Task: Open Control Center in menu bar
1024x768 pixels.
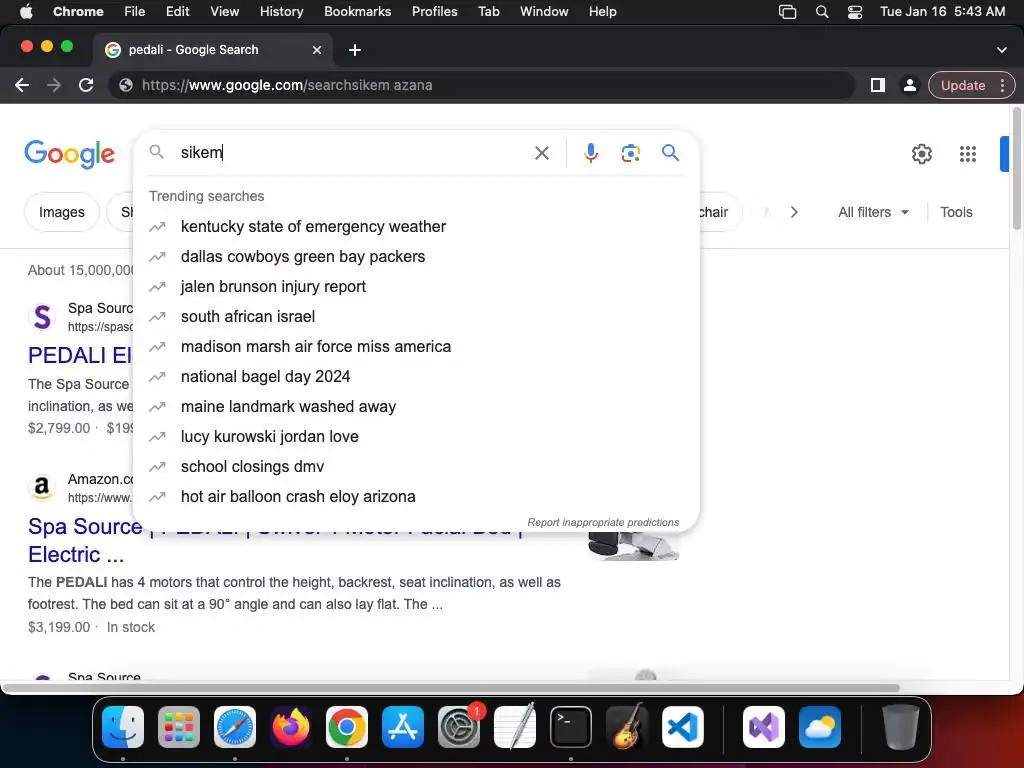Action: click(855, 12)
